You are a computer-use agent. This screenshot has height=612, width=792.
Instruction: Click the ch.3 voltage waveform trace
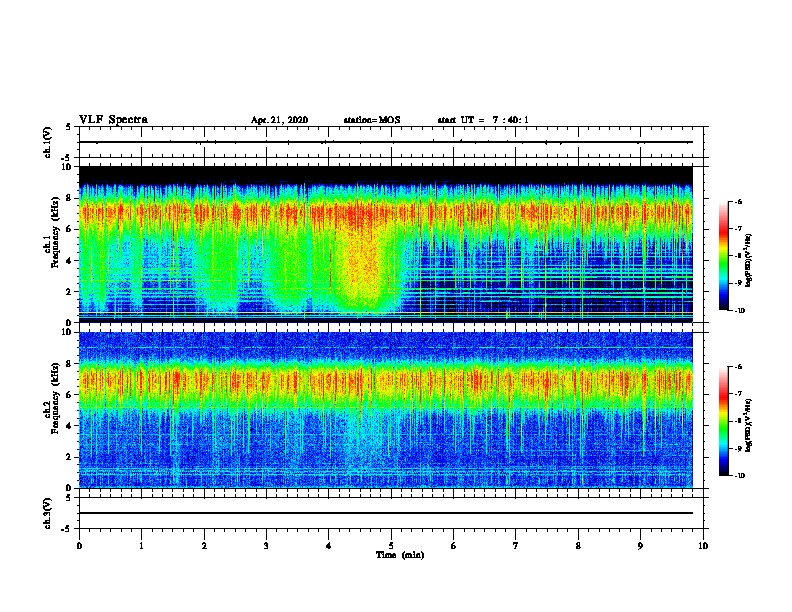(386, 513)
